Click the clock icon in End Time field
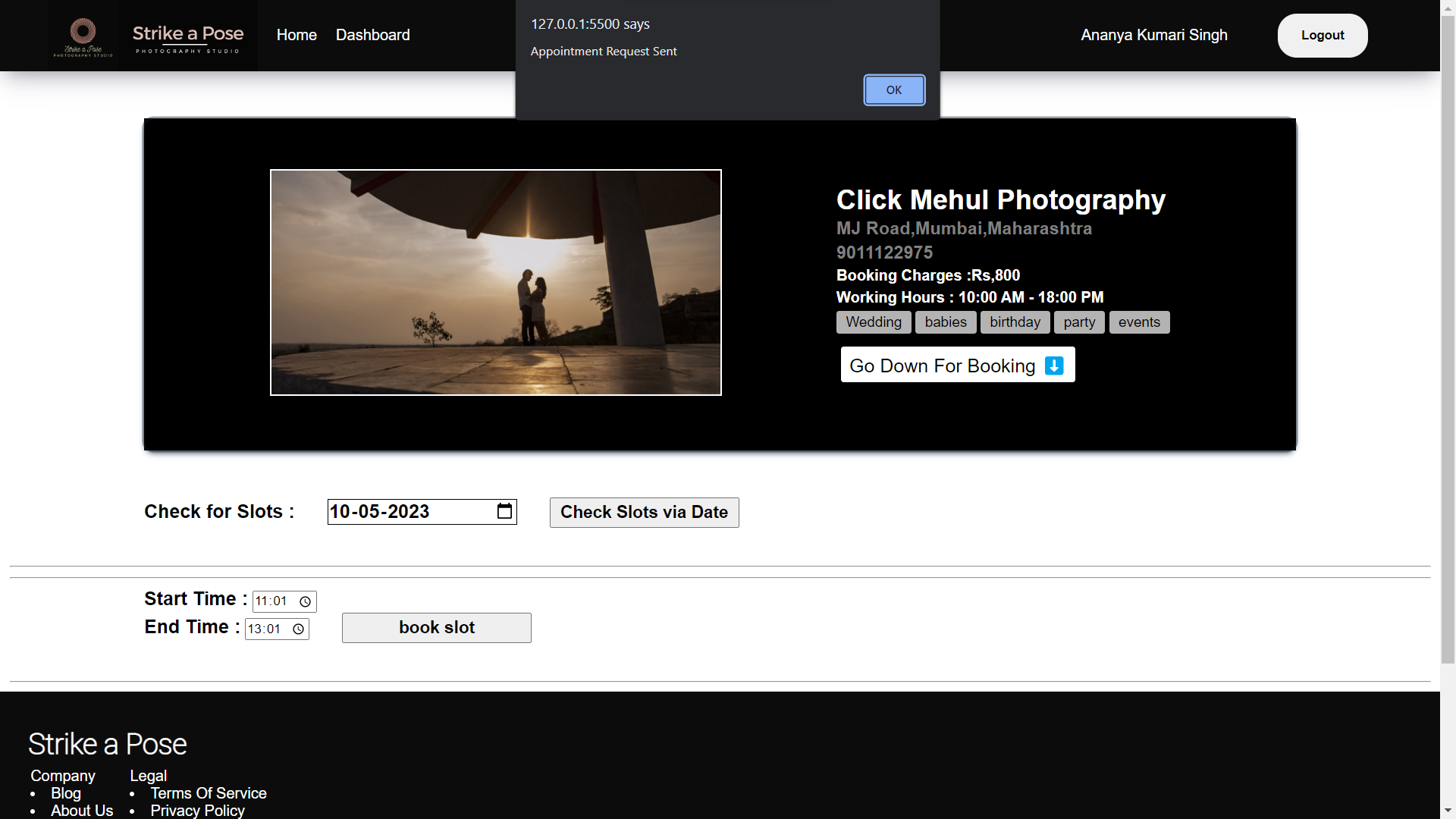 (x=298, y=629)
